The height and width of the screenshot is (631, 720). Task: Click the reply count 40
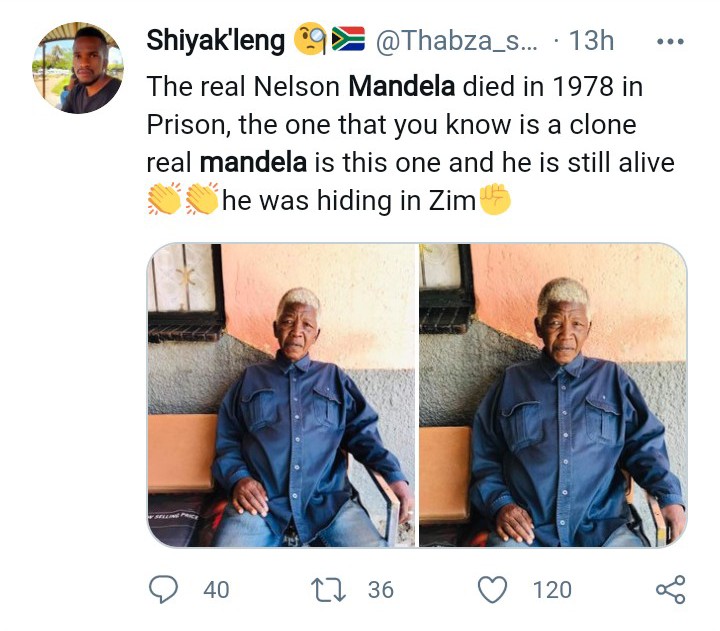(215, 590)
